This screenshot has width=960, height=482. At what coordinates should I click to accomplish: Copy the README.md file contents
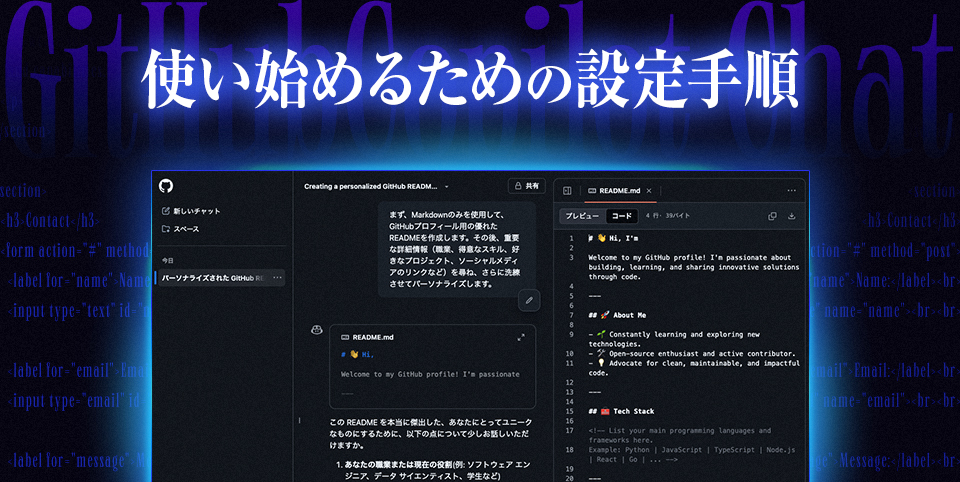pos(772,216)
